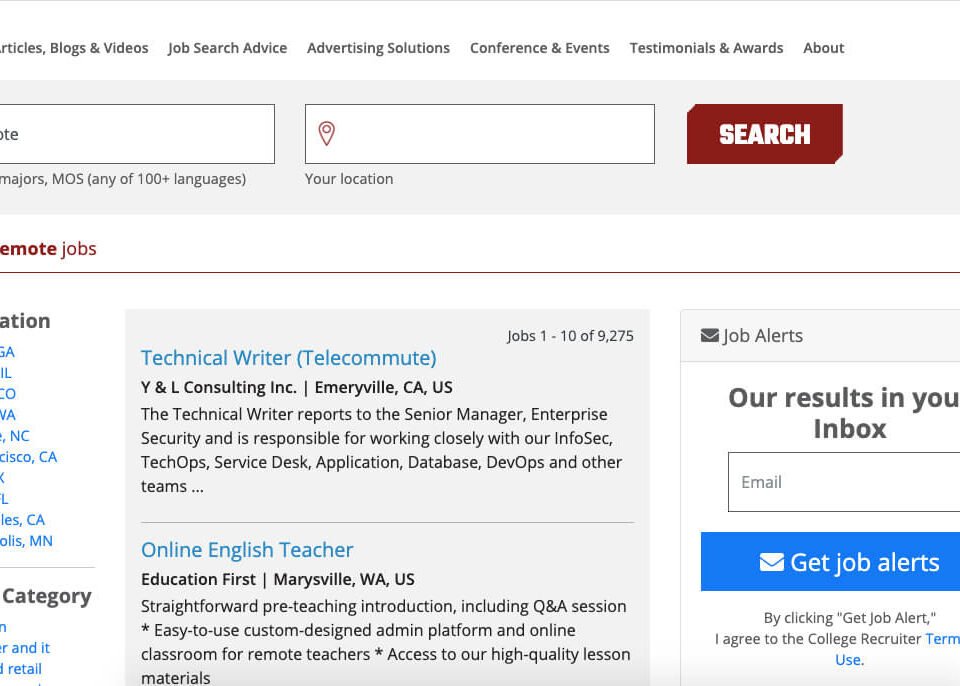Filter jobs by the NC location link
This screenshot has height=686, width=960.
pos(20,435)
